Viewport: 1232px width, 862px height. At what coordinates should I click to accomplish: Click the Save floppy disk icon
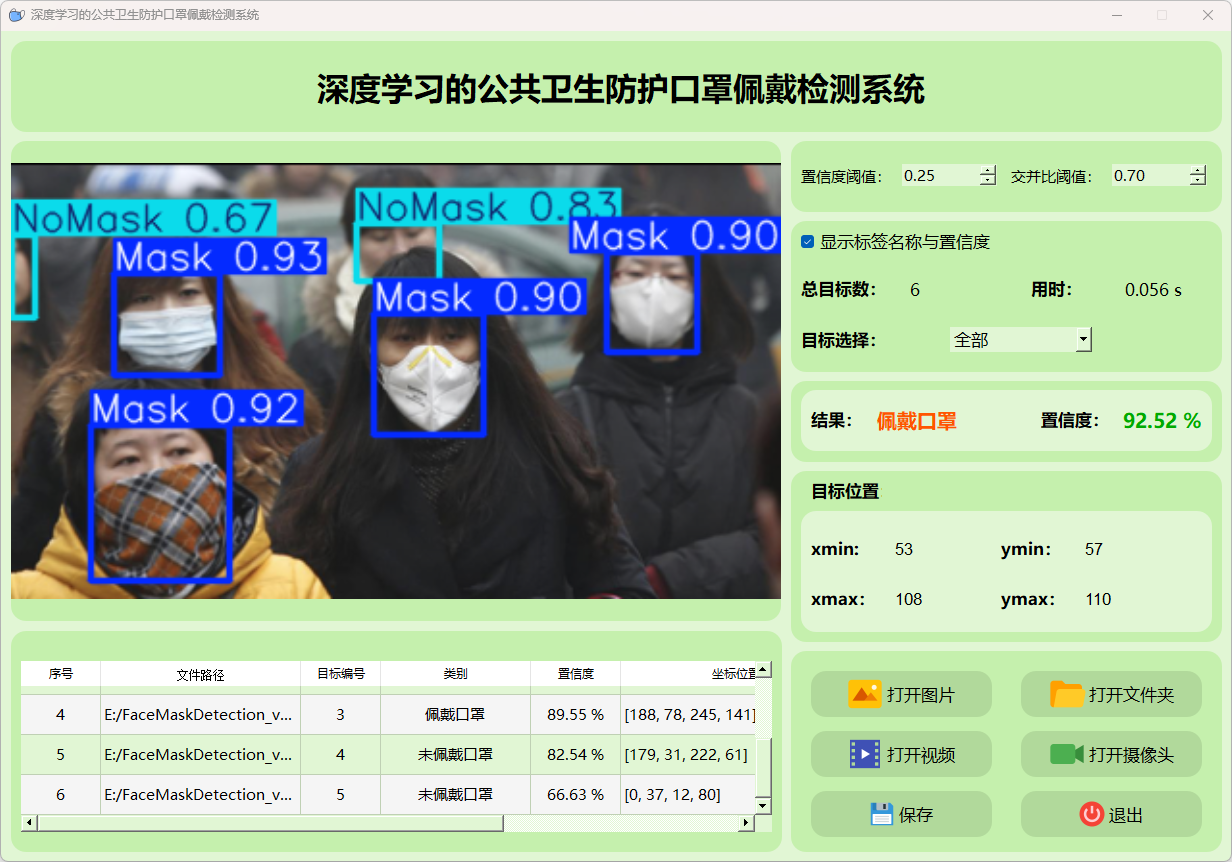pos(881,814)
